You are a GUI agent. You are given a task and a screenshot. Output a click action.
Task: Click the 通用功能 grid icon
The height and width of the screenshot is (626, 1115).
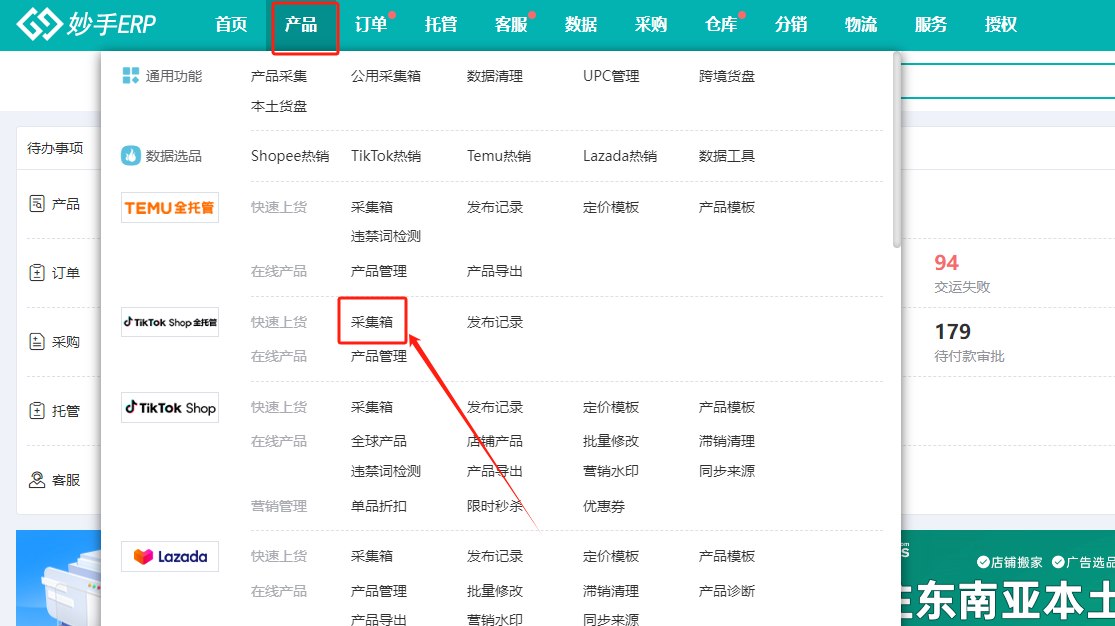click(131, 76)
